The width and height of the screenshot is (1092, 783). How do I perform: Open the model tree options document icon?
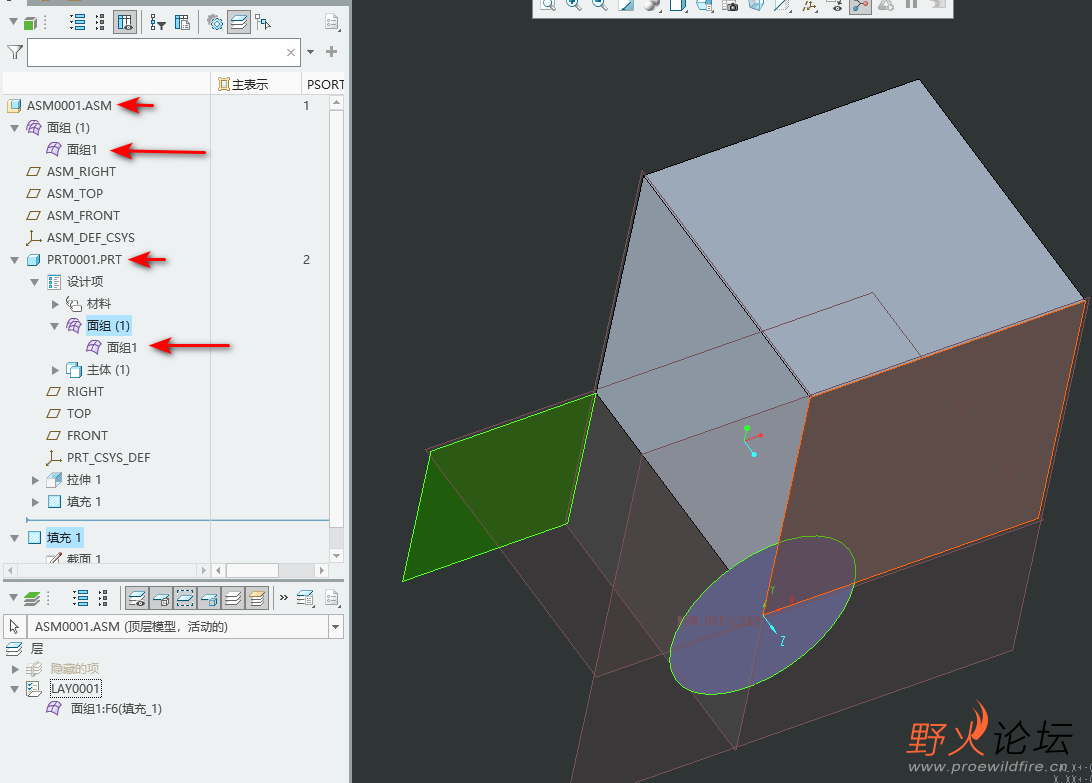coord(332,23)
